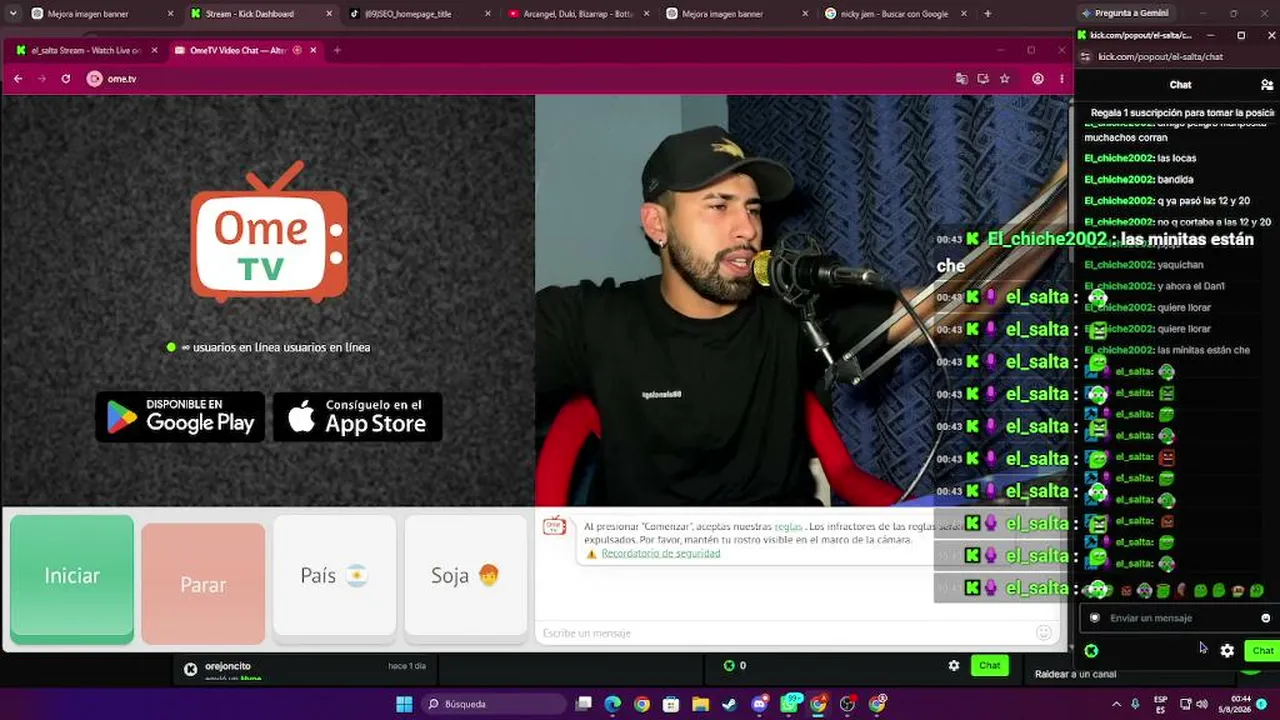The height and width of the screenshot is (720, 1280).
Task: Close the Stream - Kick Dashboard tab
Action: coord(329,14)
